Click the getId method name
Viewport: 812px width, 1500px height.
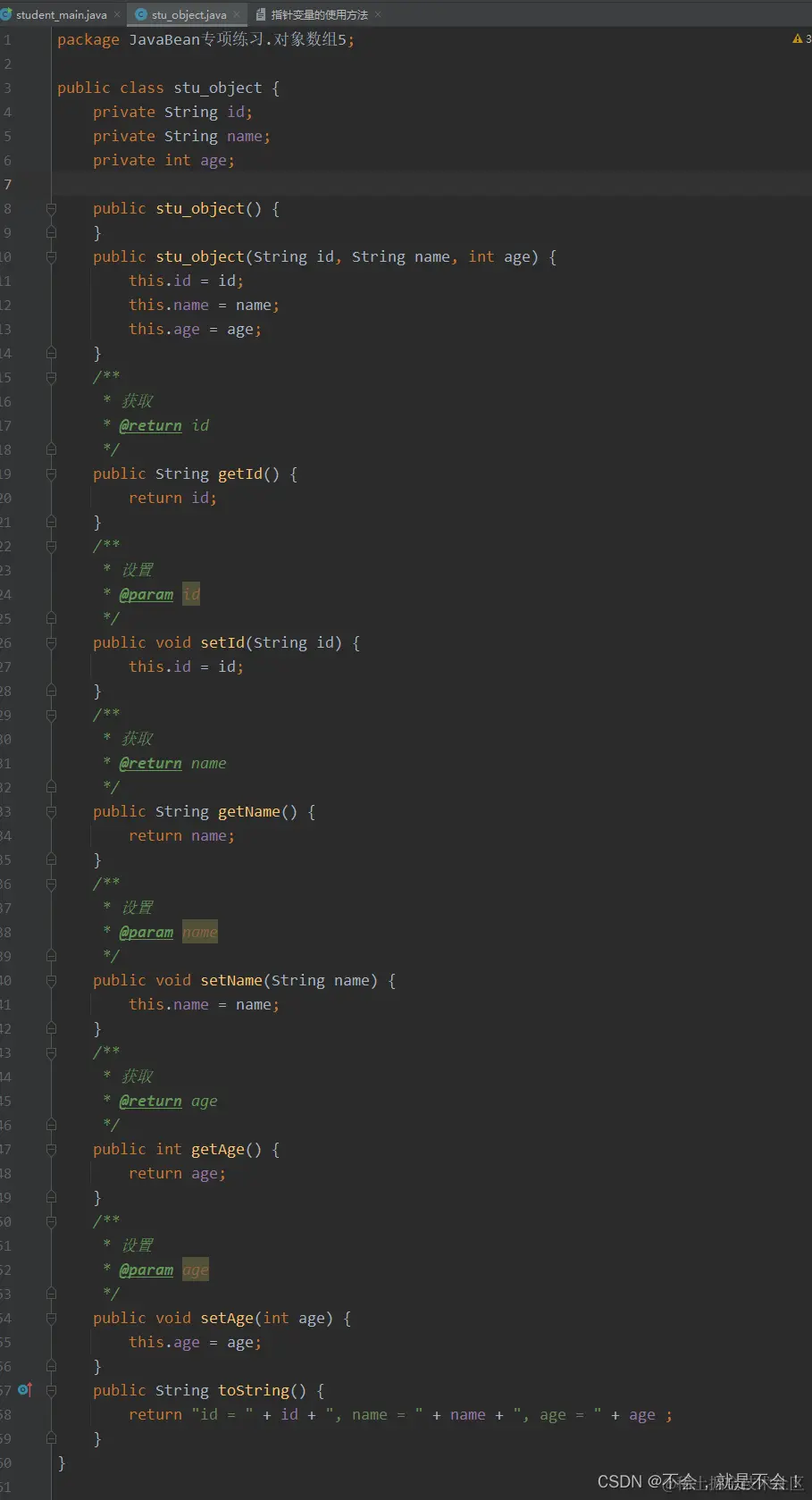click(x=240, y=473)
